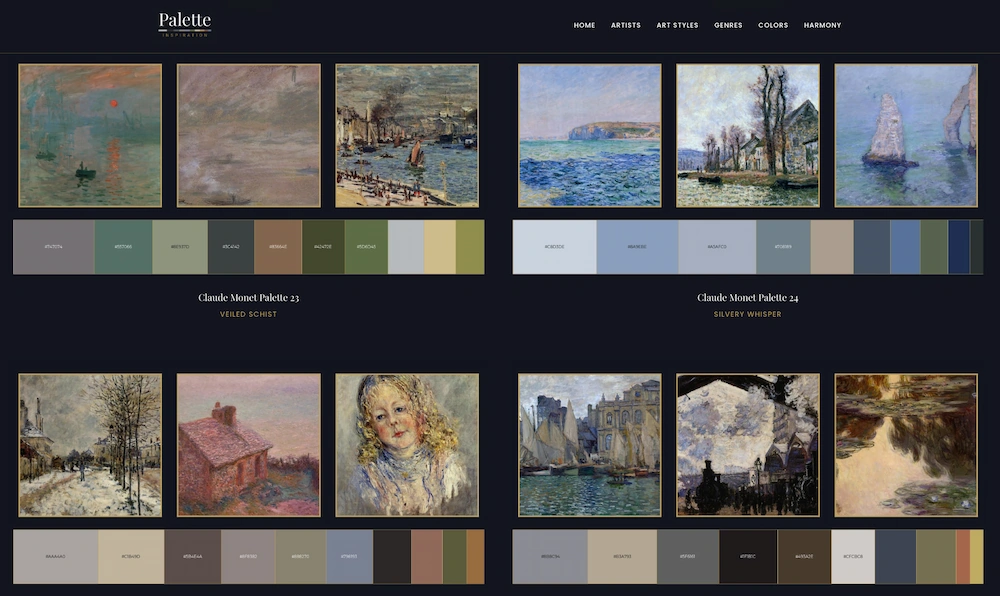Image resolution: width=1000 pixels, height=596 pixels.
Task: Open the ARTISTS menu item
Action: tap(626, 25)
